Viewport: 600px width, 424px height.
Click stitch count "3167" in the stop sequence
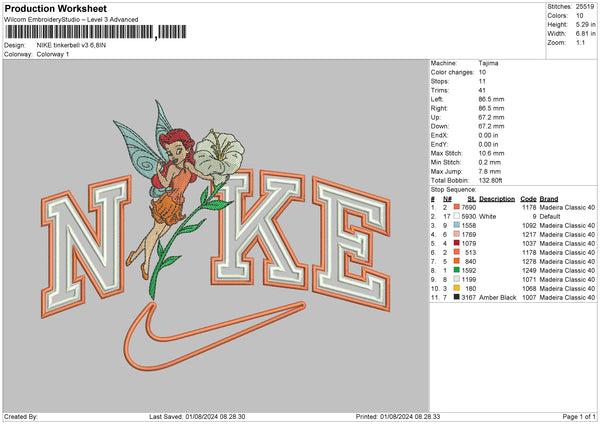point(469,297)
